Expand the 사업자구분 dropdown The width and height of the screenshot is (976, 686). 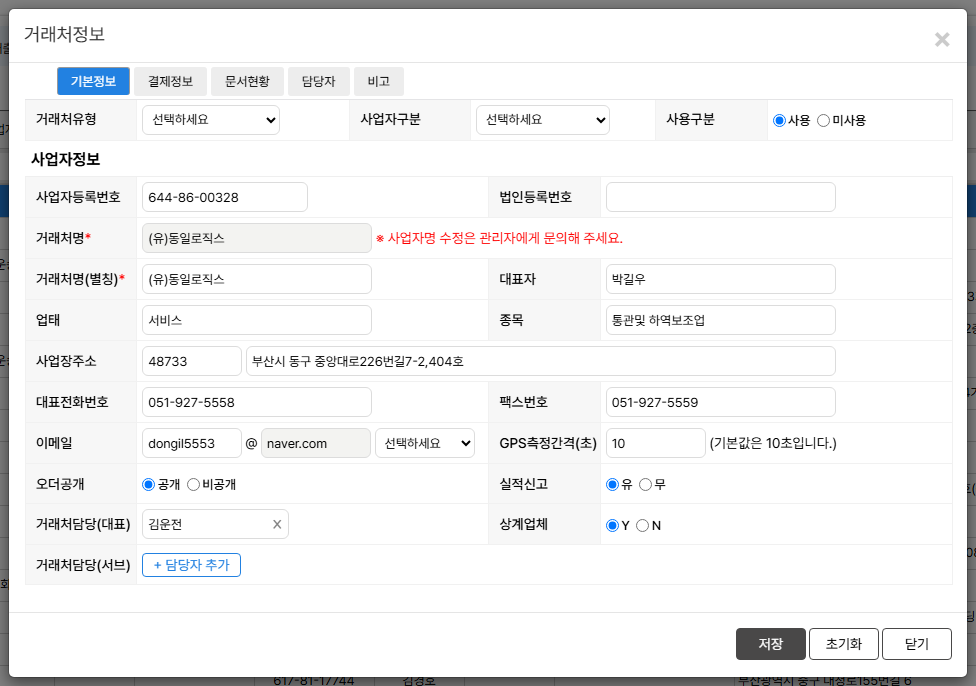(543, 120)
